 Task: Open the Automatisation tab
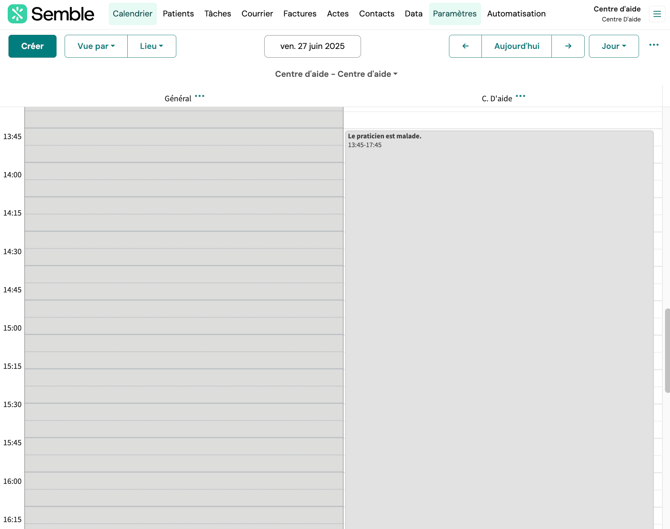click(516, 14)
